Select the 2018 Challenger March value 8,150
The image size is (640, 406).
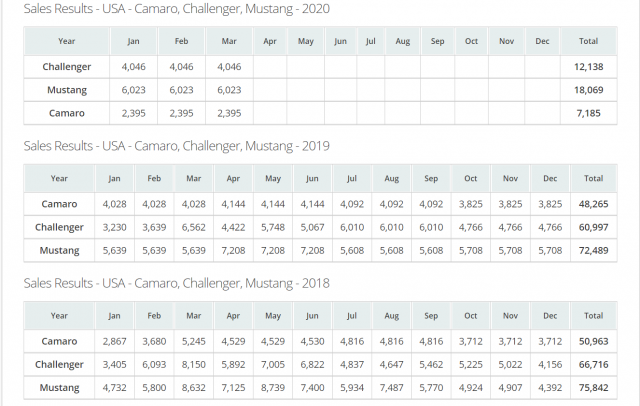coord(195,364)
